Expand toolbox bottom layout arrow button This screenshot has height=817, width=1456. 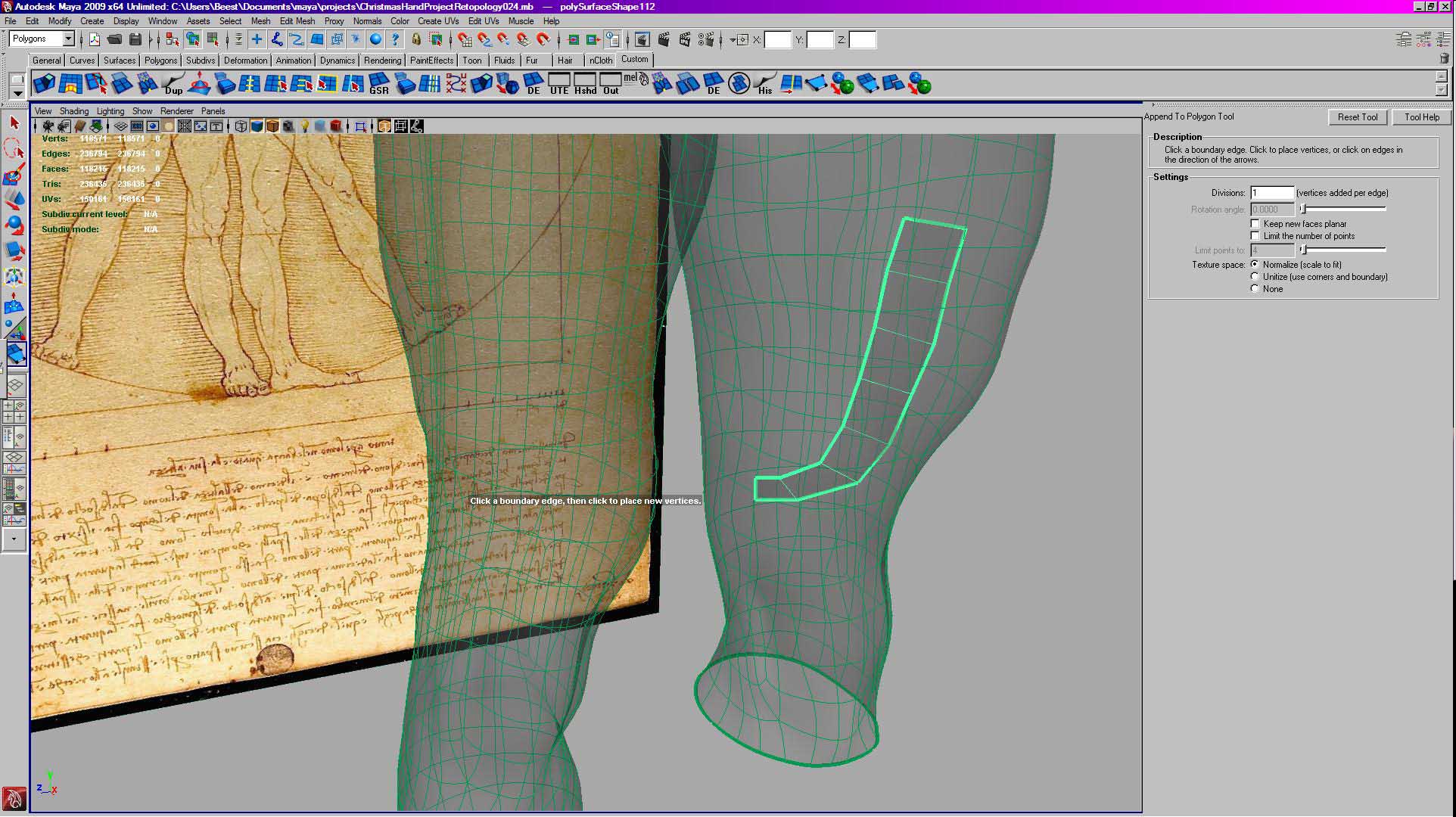pyautogui.click(x=14, y=539)
